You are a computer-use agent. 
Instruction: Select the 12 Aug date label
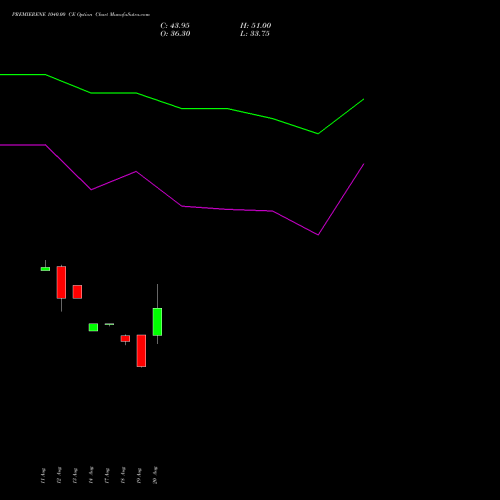[x=59, y=475]
